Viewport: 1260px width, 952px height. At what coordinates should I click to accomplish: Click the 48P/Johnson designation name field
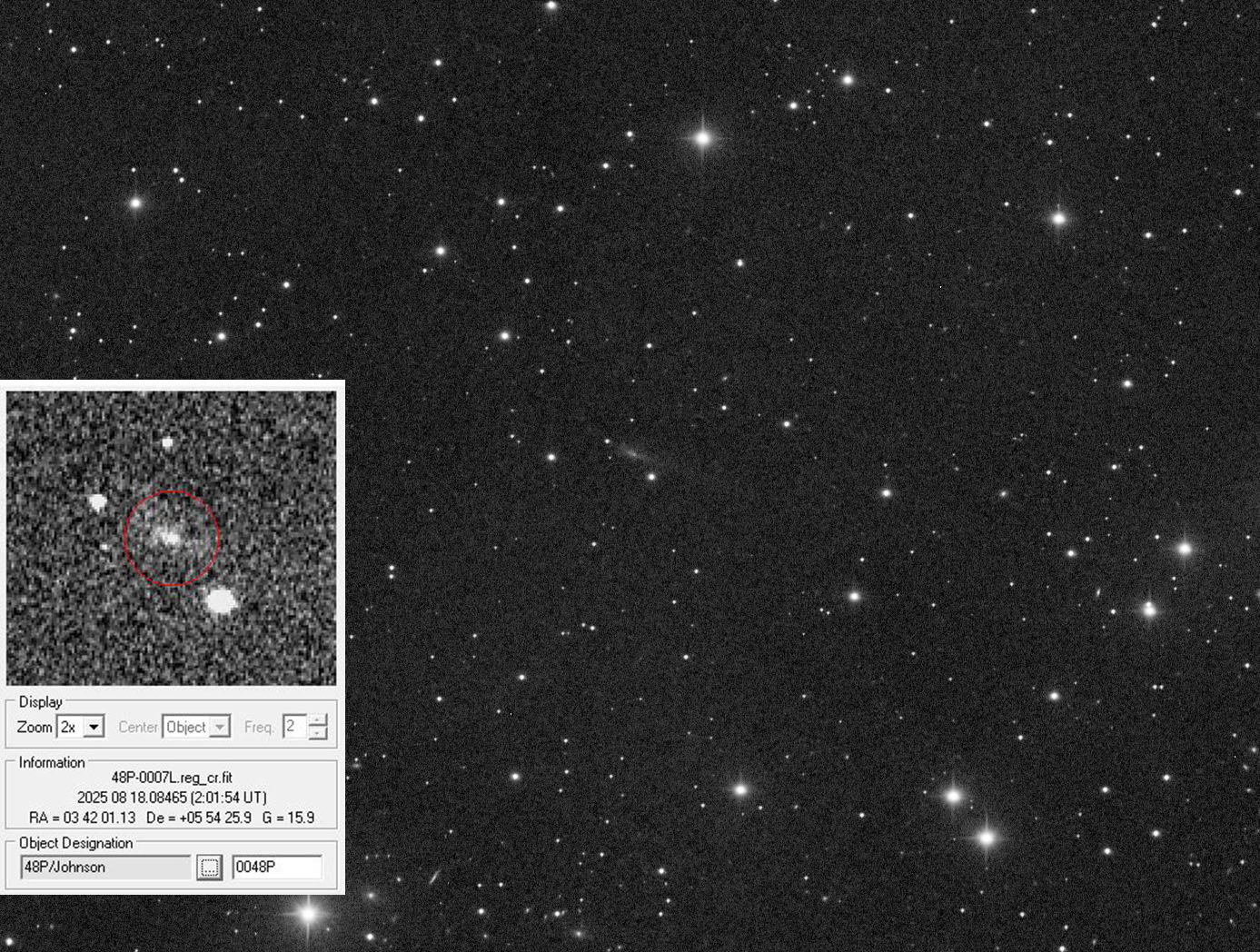[x=105, y=867]
